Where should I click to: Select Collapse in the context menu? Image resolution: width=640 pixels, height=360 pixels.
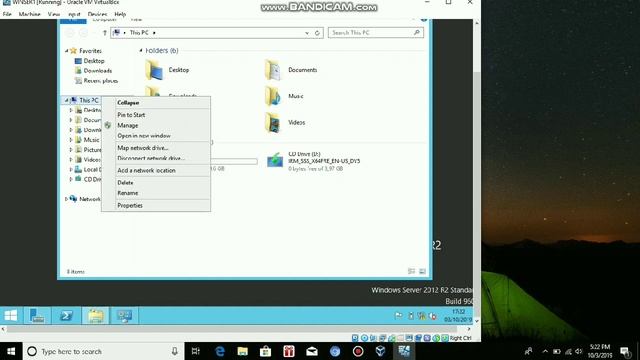[128, 103]
